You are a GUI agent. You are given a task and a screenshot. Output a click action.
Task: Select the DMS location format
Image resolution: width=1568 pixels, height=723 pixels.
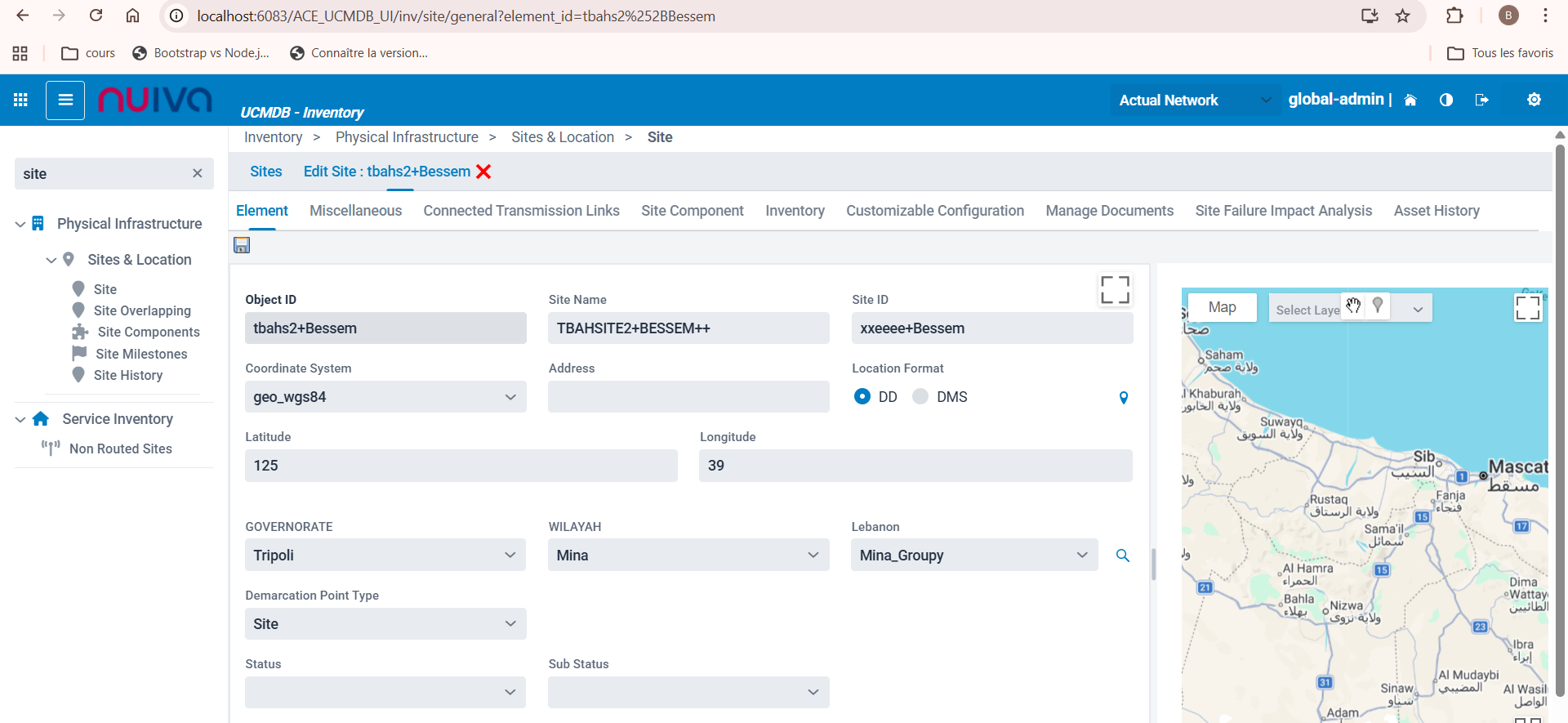click(x=920, y=397)
